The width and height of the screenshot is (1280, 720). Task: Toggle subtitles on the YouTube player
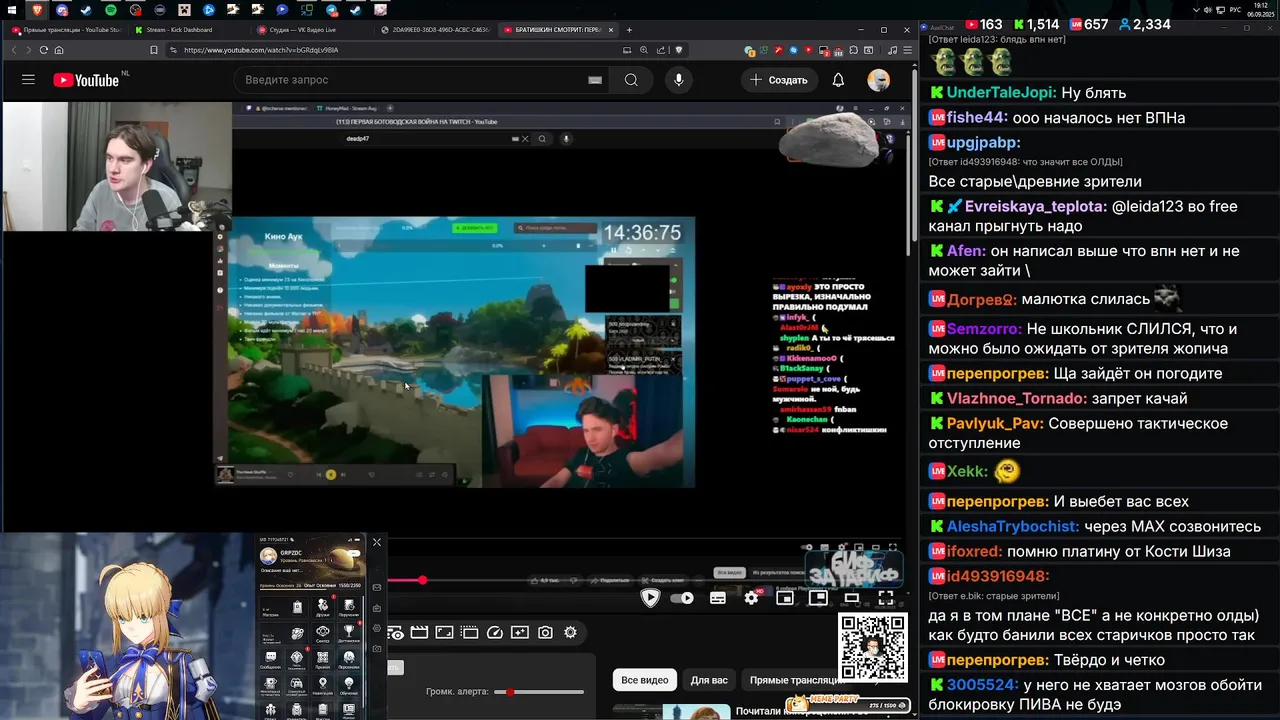(718, 598)
